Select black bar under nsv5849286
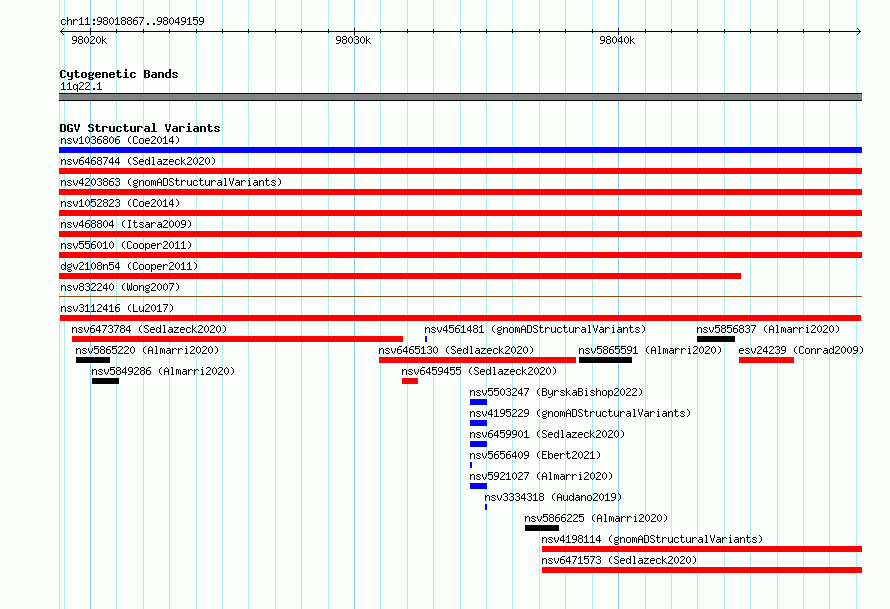This screenshot has width=890, height=609. pos(106,381)
